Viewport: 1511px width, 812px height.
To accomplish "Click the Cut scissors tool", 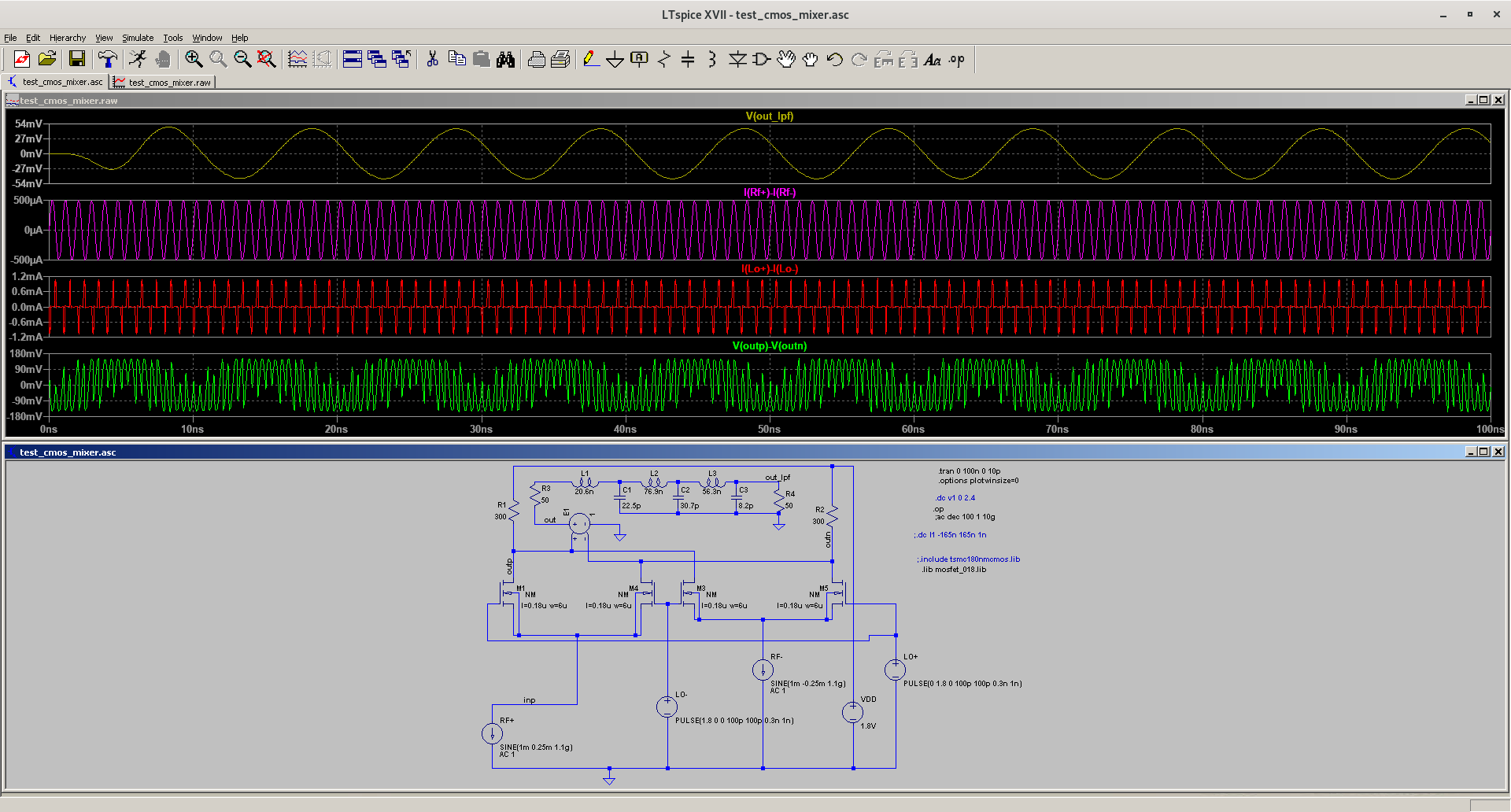I will (432, 59).
